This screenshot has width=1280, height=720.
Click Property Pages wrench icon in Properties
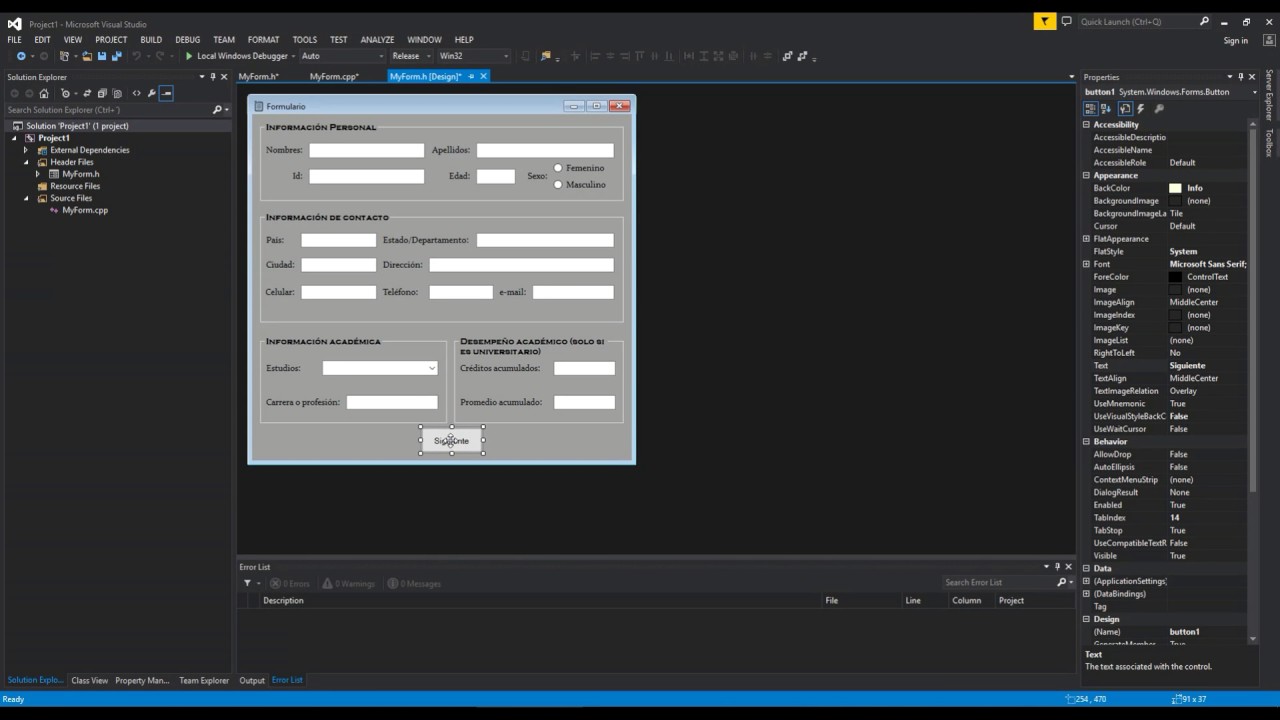(x=1159, y=109)
